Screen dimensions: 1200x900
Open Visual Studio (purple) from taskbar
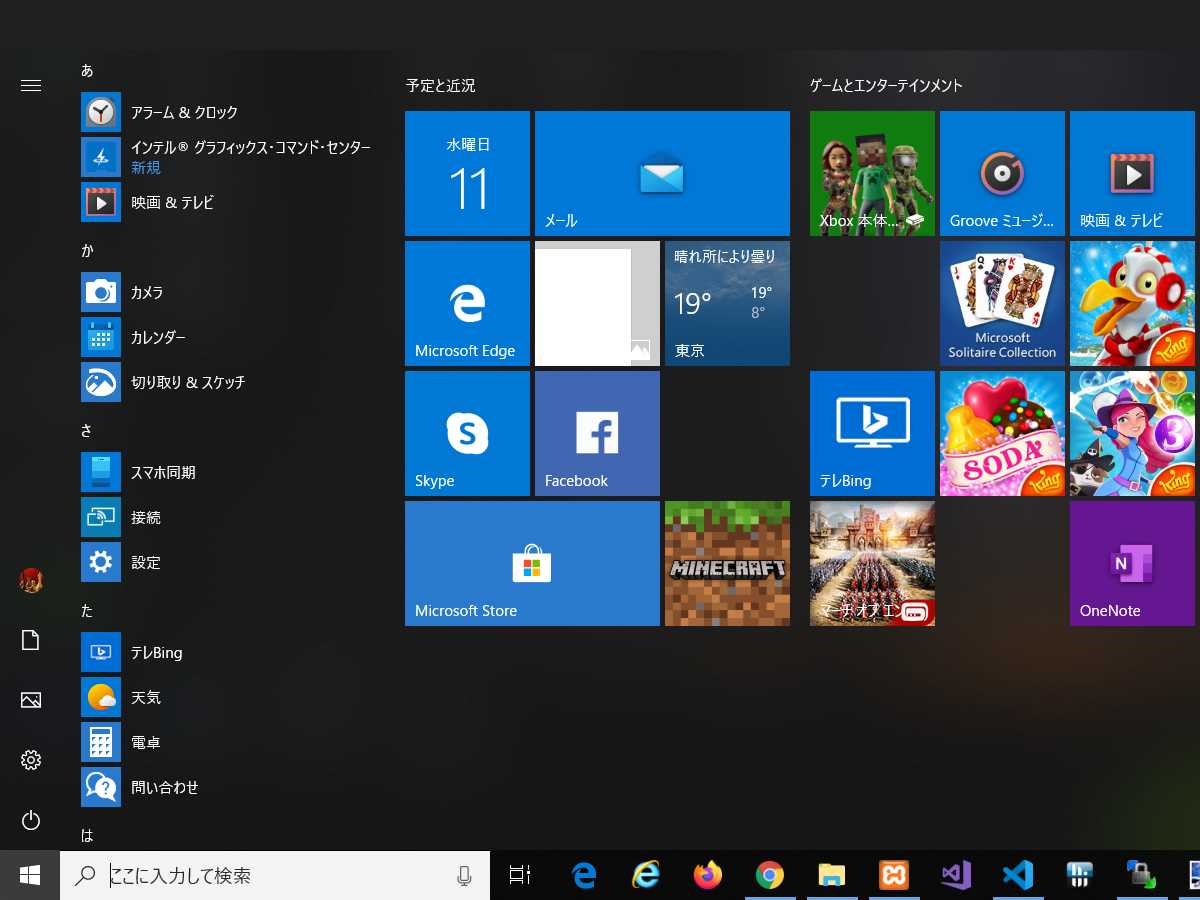(956, 875)
